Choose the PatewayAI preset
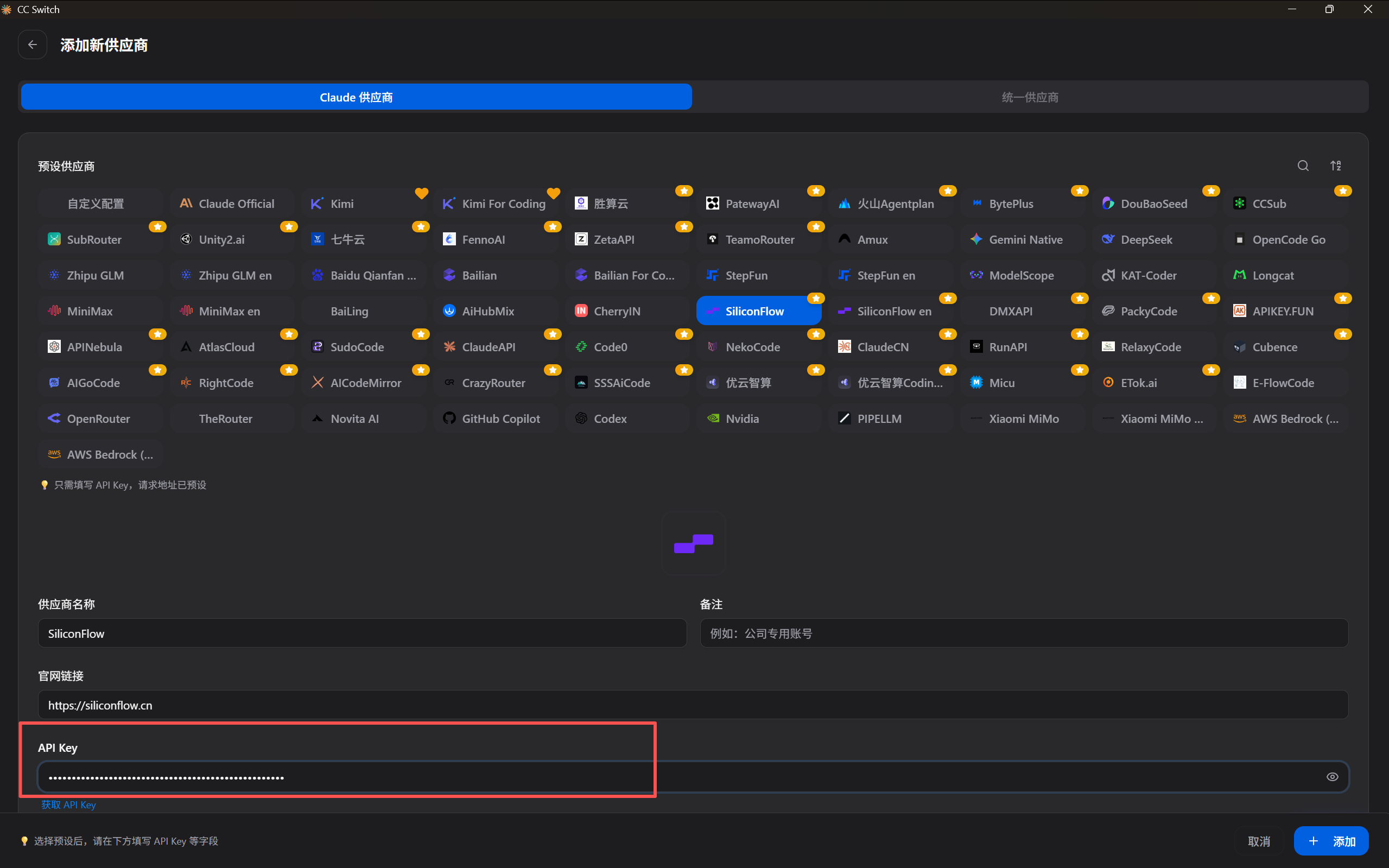This screenshot has height=868, width=1389. (x=759, y=203)
